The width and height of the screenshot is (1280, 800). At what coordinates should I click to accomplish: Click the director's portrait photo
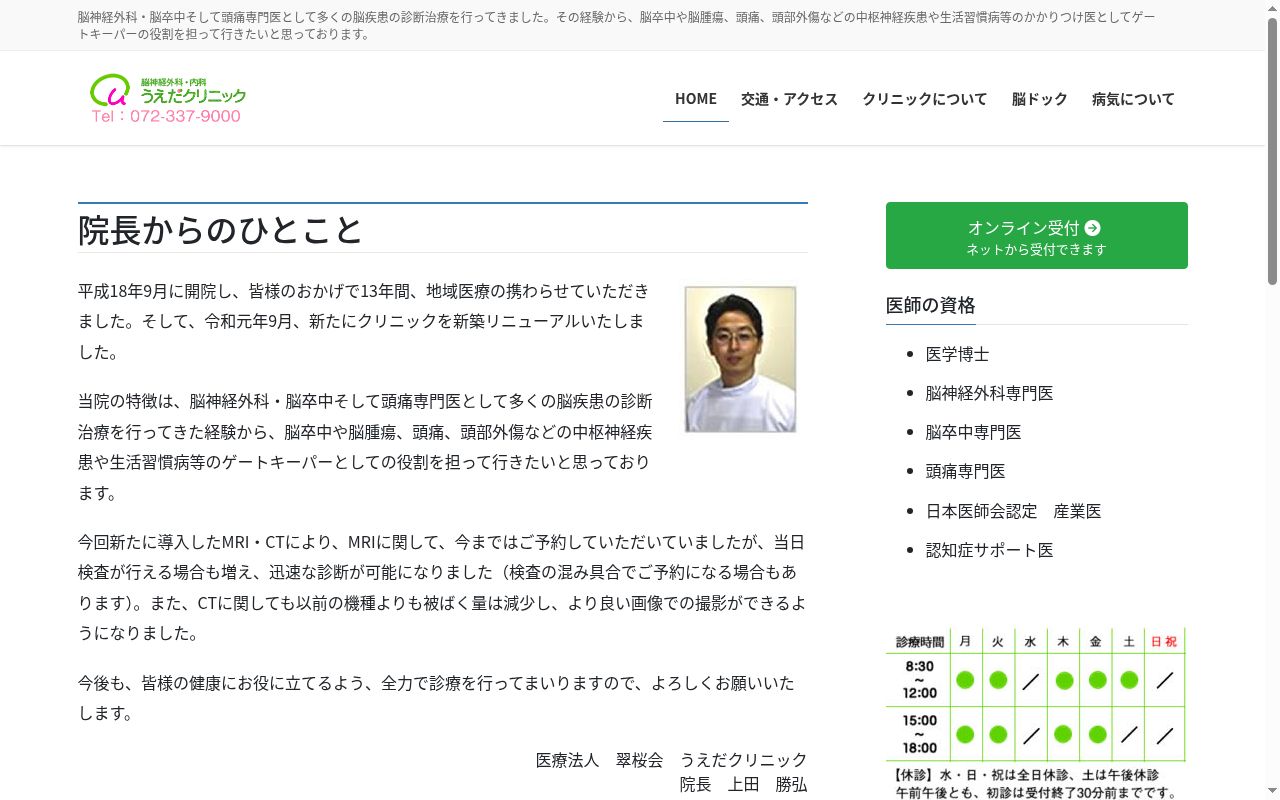click(x=740, y=359)
